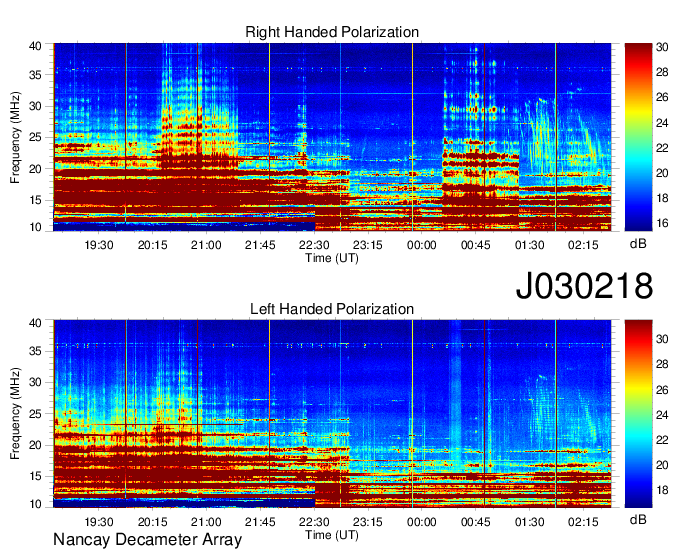Select the 00:00 time tick on Right Handed plot
The width and height of the screenshot is (680, 552).
coord(422,245)
